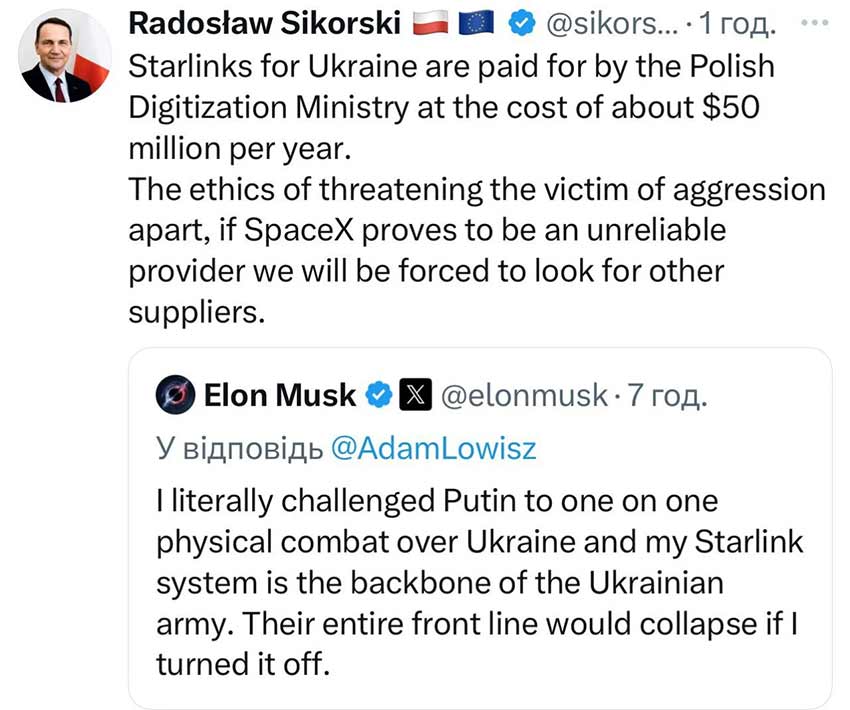Click the black X affiliation badge
The width and height of the screenshot is (850, 710).
coord(416,395)
